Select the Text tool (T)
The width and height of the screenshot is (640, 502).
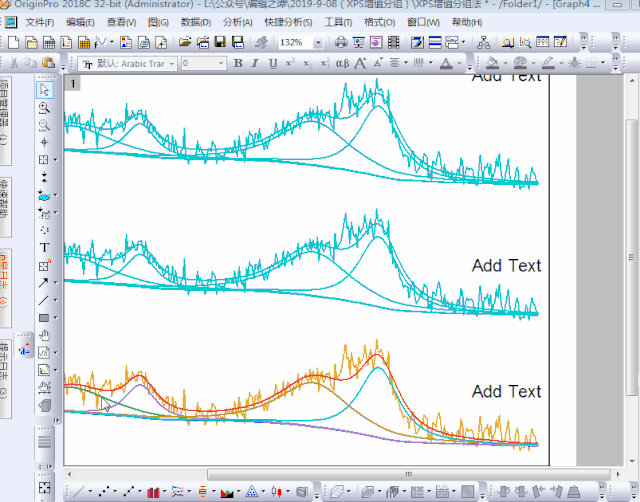tap(44, 247)
